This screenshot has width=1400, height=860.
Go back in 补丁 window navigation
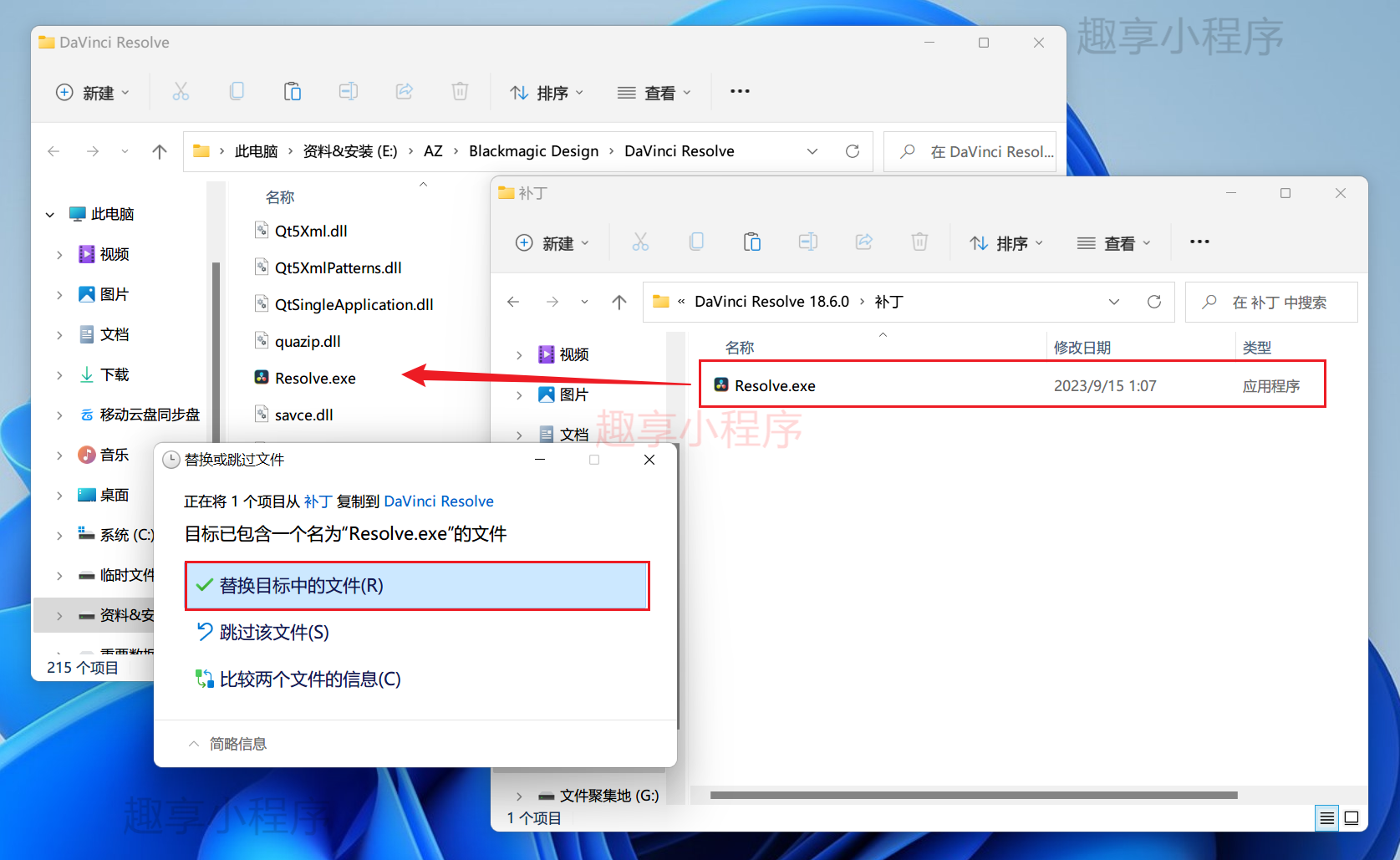pos(513,302)
